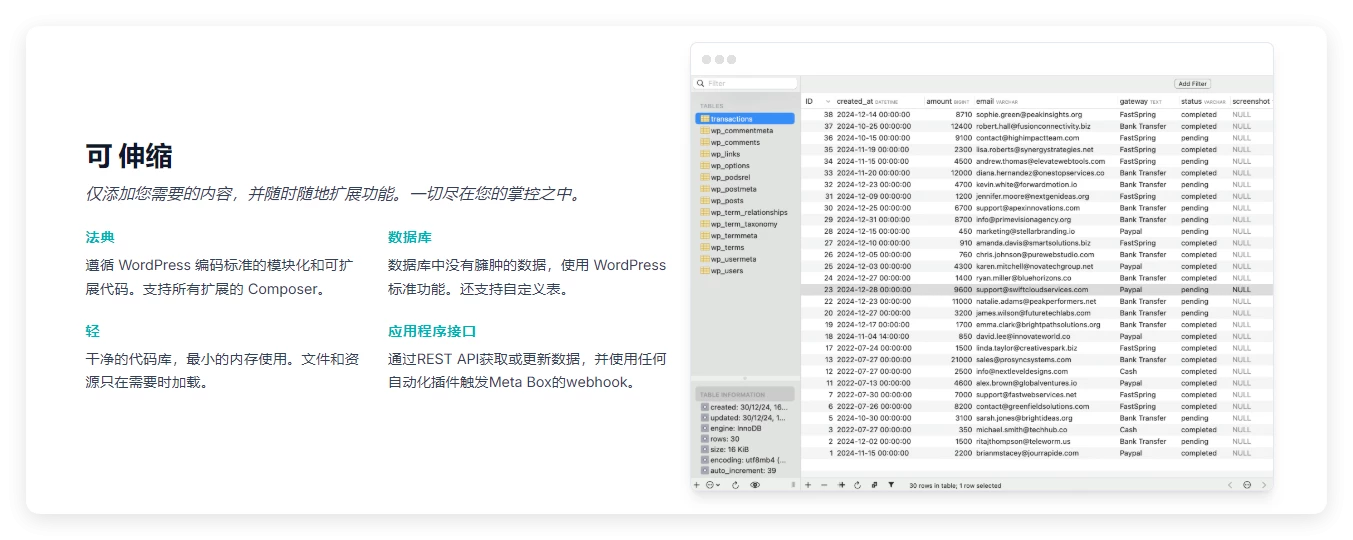Click the '30 rows in table; 1 row selected' status

click(x=955, y=486)
